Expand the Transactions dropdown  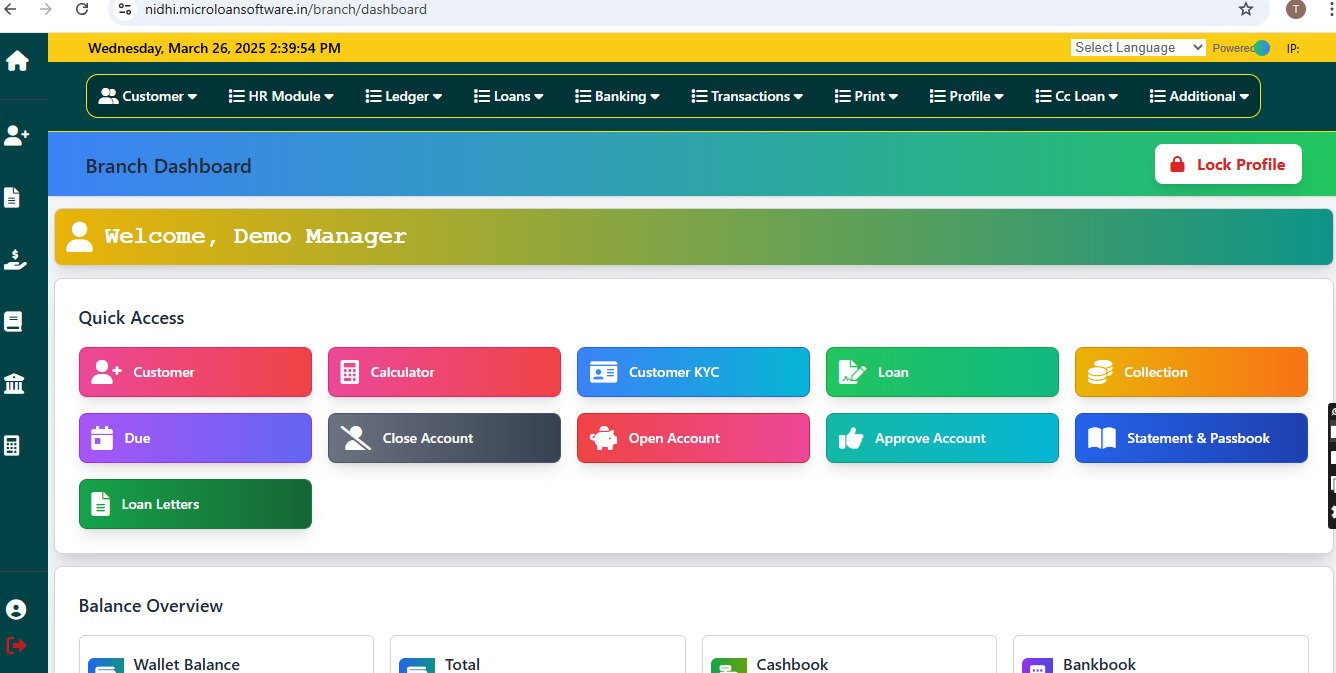pyautogui.click(x=748, y=96)
